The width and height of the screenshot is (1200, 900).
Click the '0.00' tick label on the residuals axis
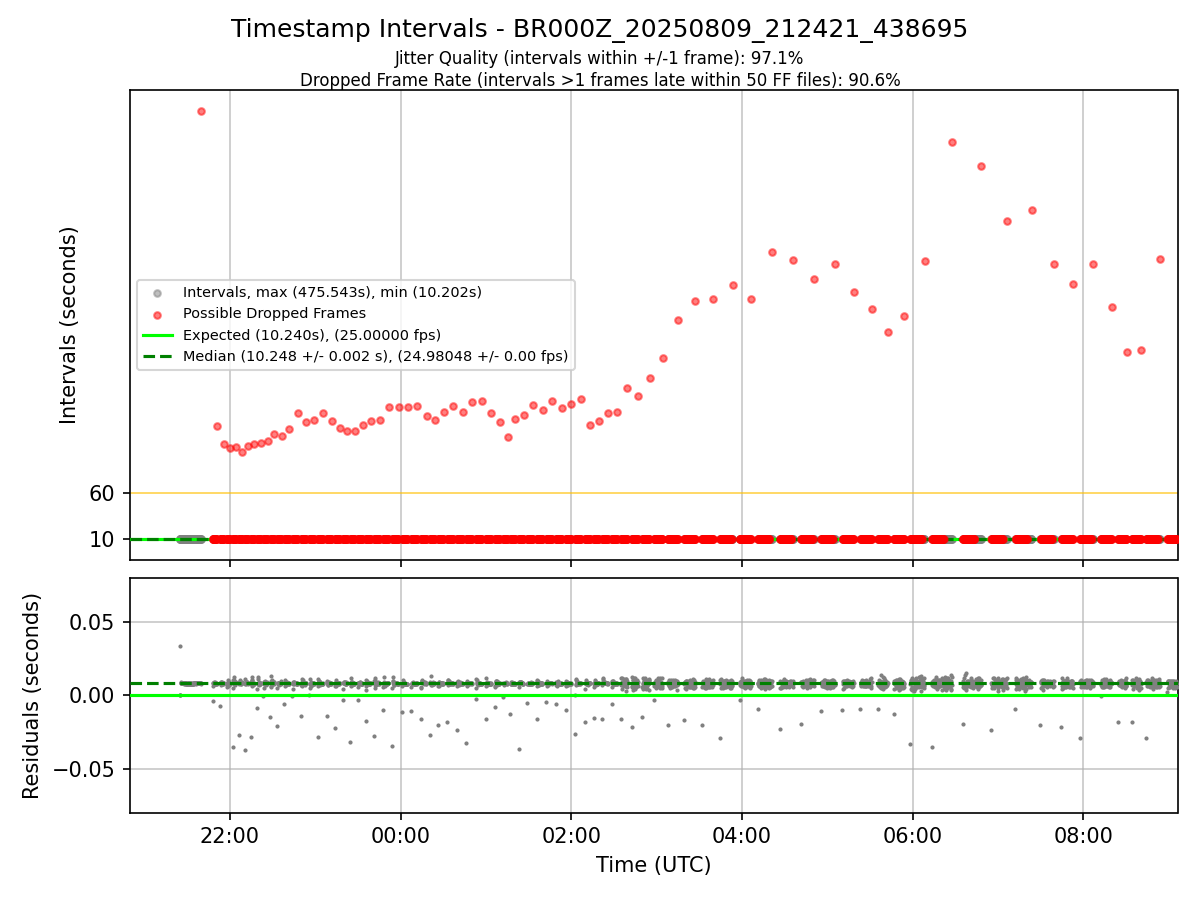[x=94, y=695]
